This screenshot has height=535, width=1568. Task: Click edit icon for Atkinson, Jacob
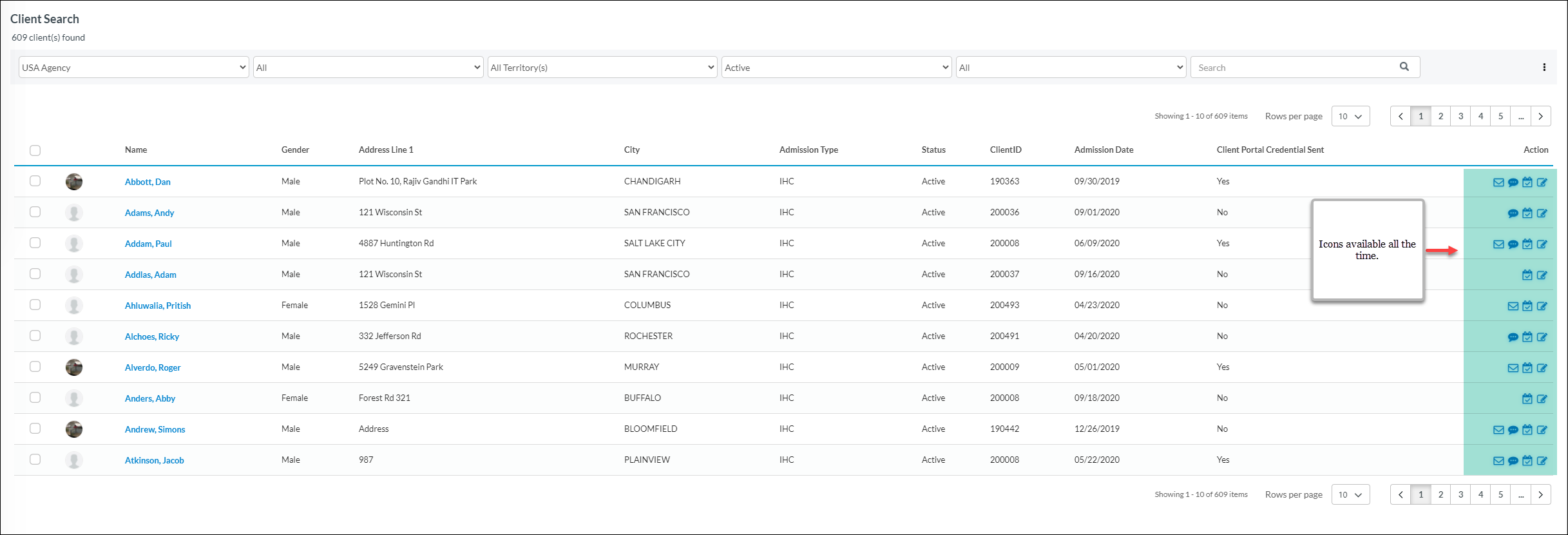(x=1542, y=461)
